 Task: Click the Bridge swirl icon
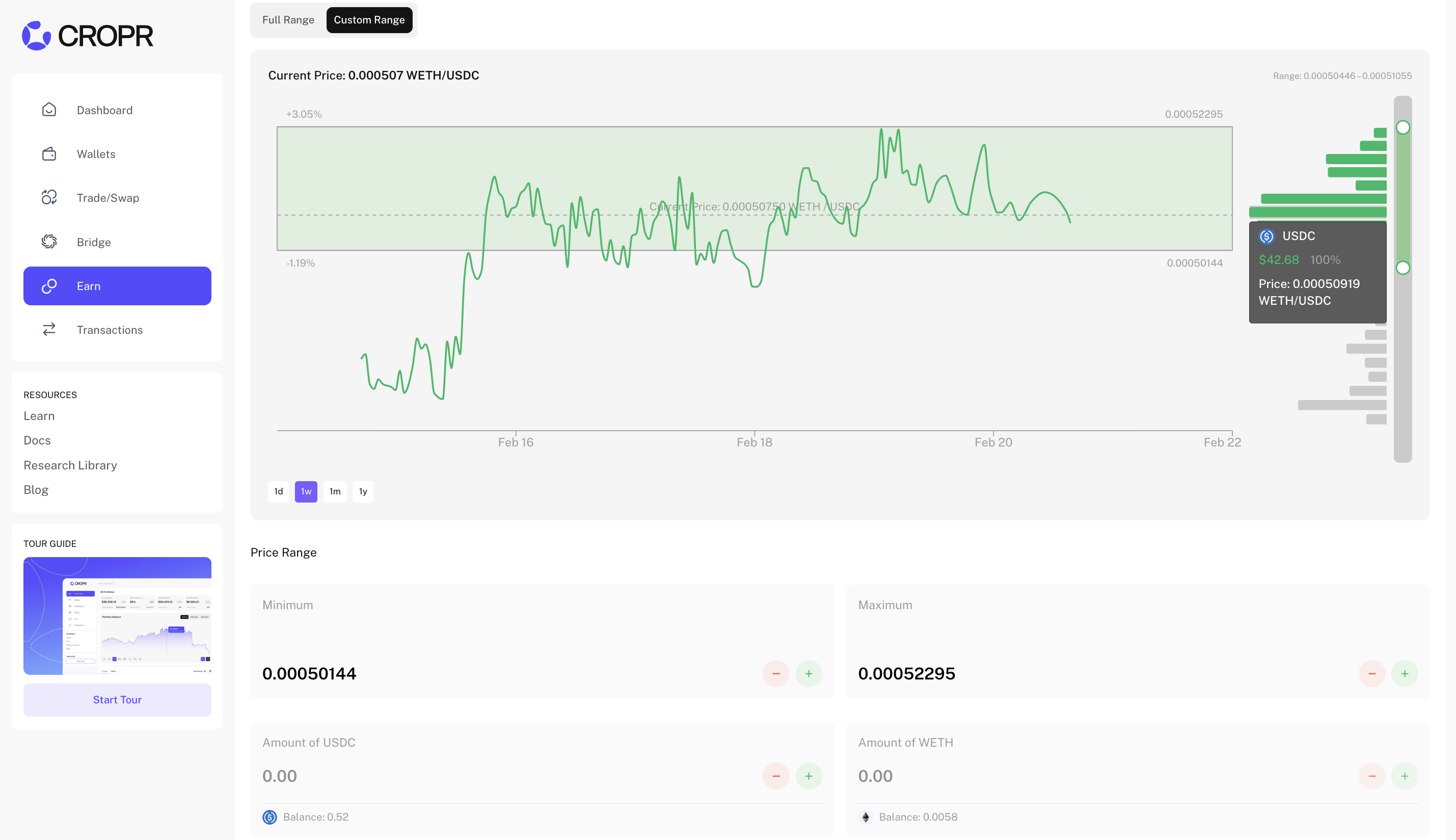49,242
